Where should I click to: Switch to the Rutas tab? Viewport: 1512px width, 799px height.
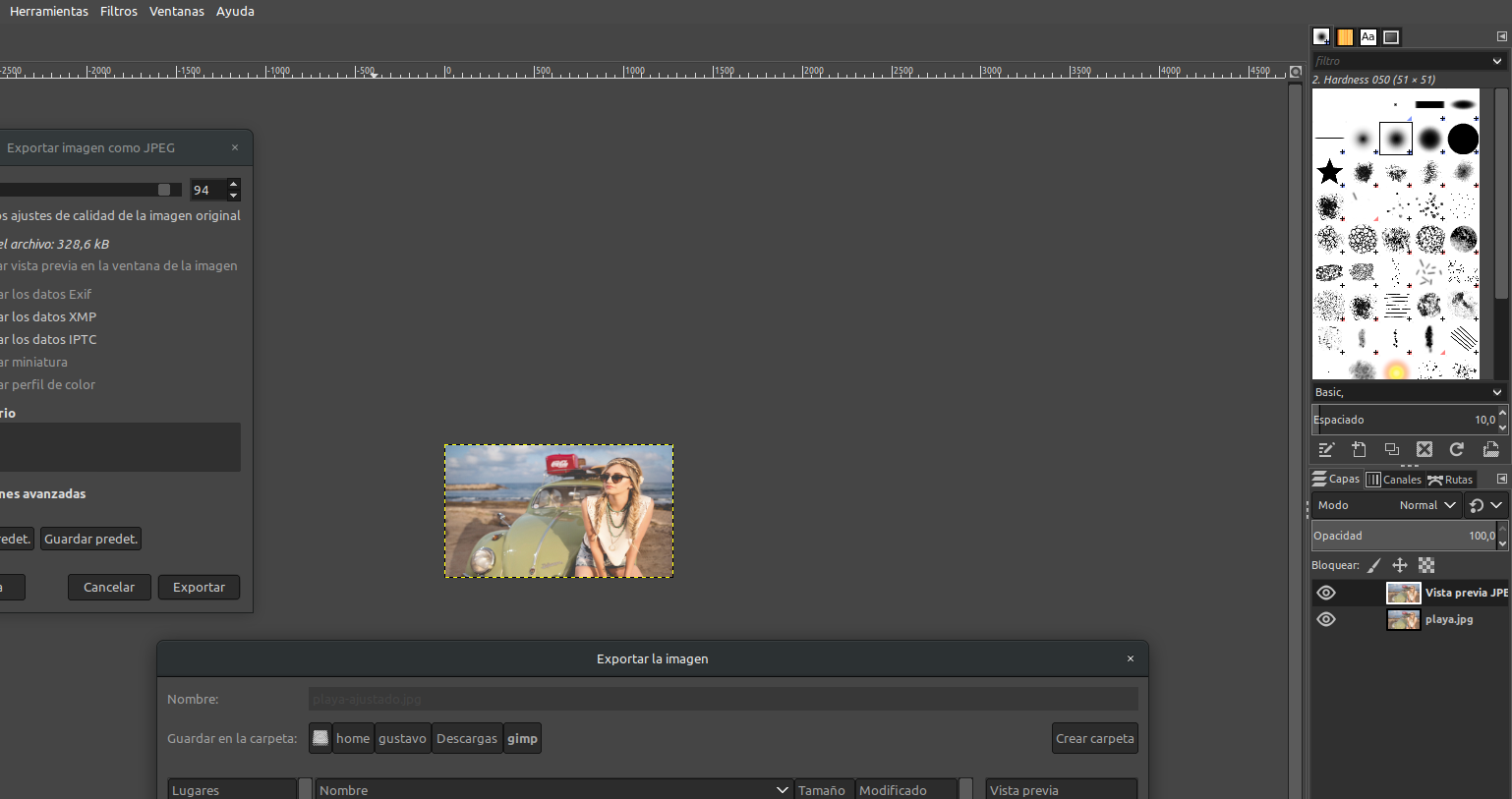click(x=1451, y=480)
